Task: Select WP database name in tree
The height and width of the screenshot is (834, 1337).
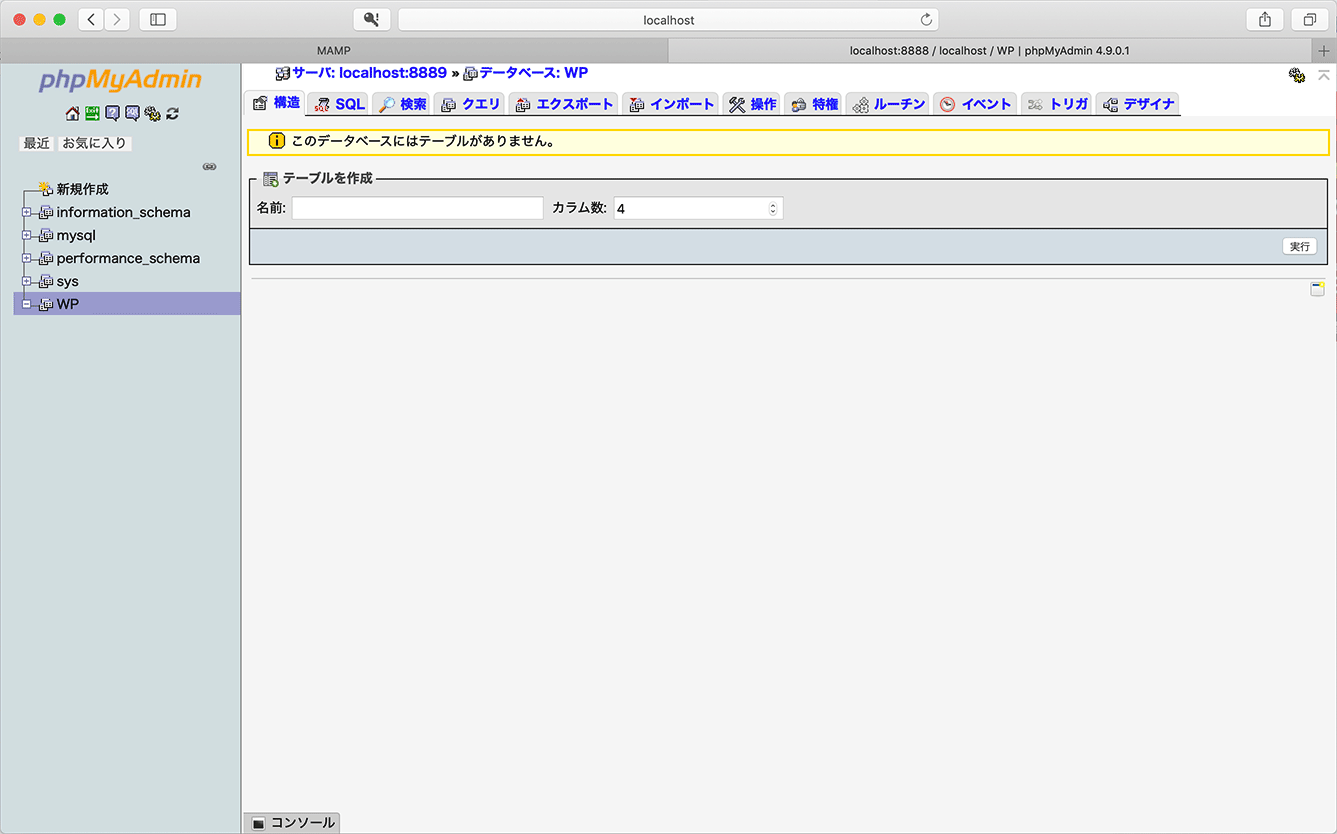Action: [67, 304]
